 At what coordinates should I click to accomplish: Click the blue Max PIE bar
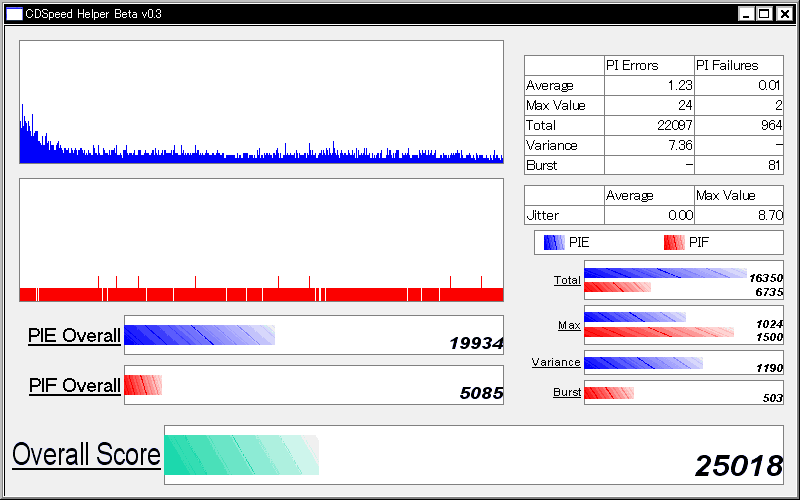[635, 317]
